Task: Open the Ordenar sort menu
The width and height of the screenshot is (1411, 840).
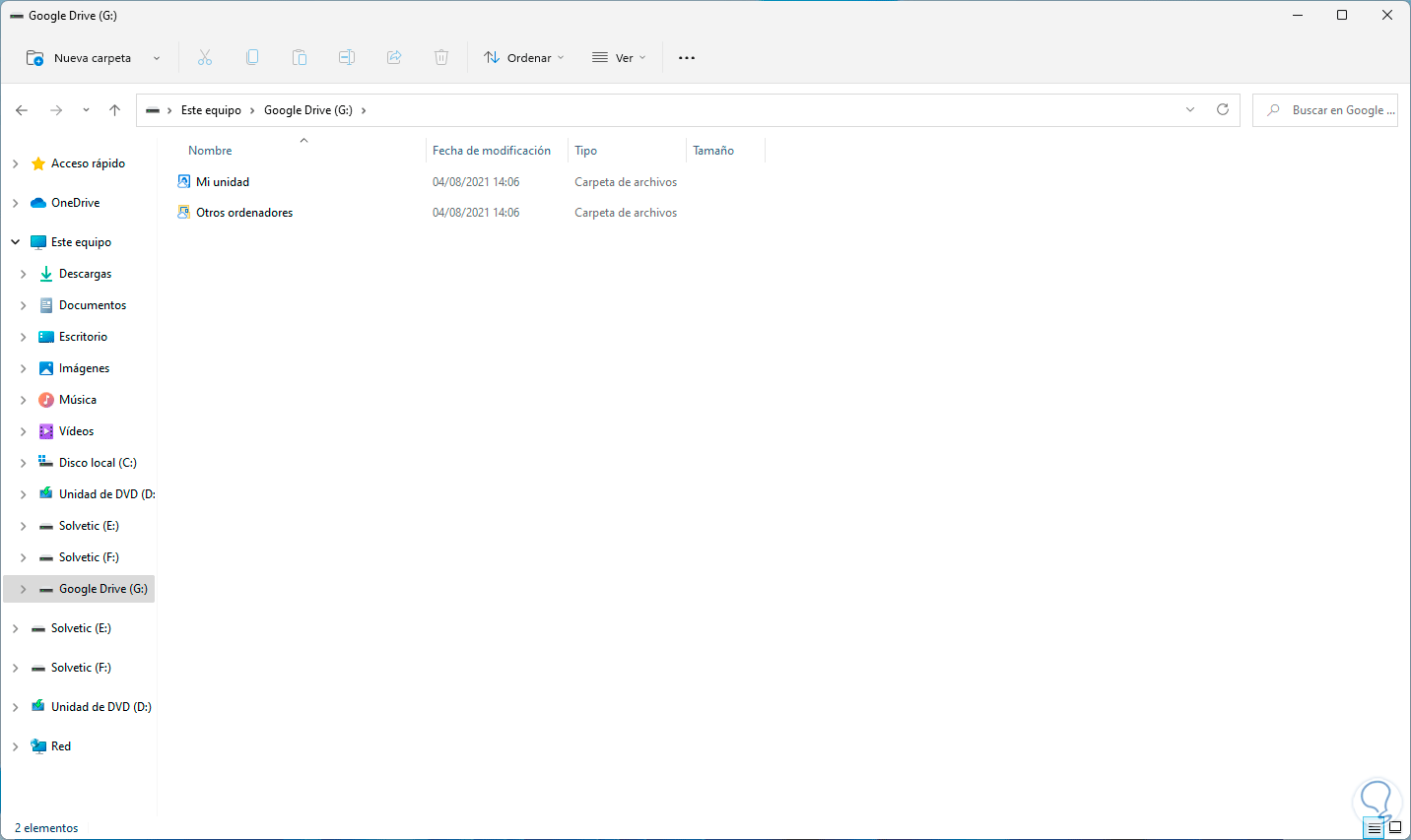Action: [x=524, y=58]
